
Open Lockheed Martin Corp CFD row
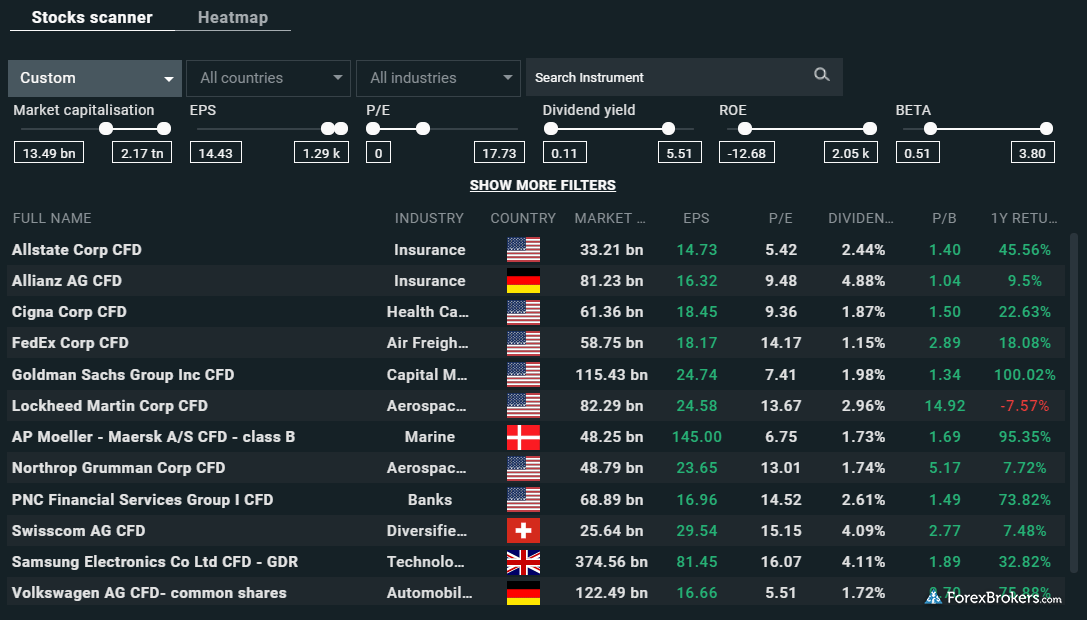click(x=110, y=406)
